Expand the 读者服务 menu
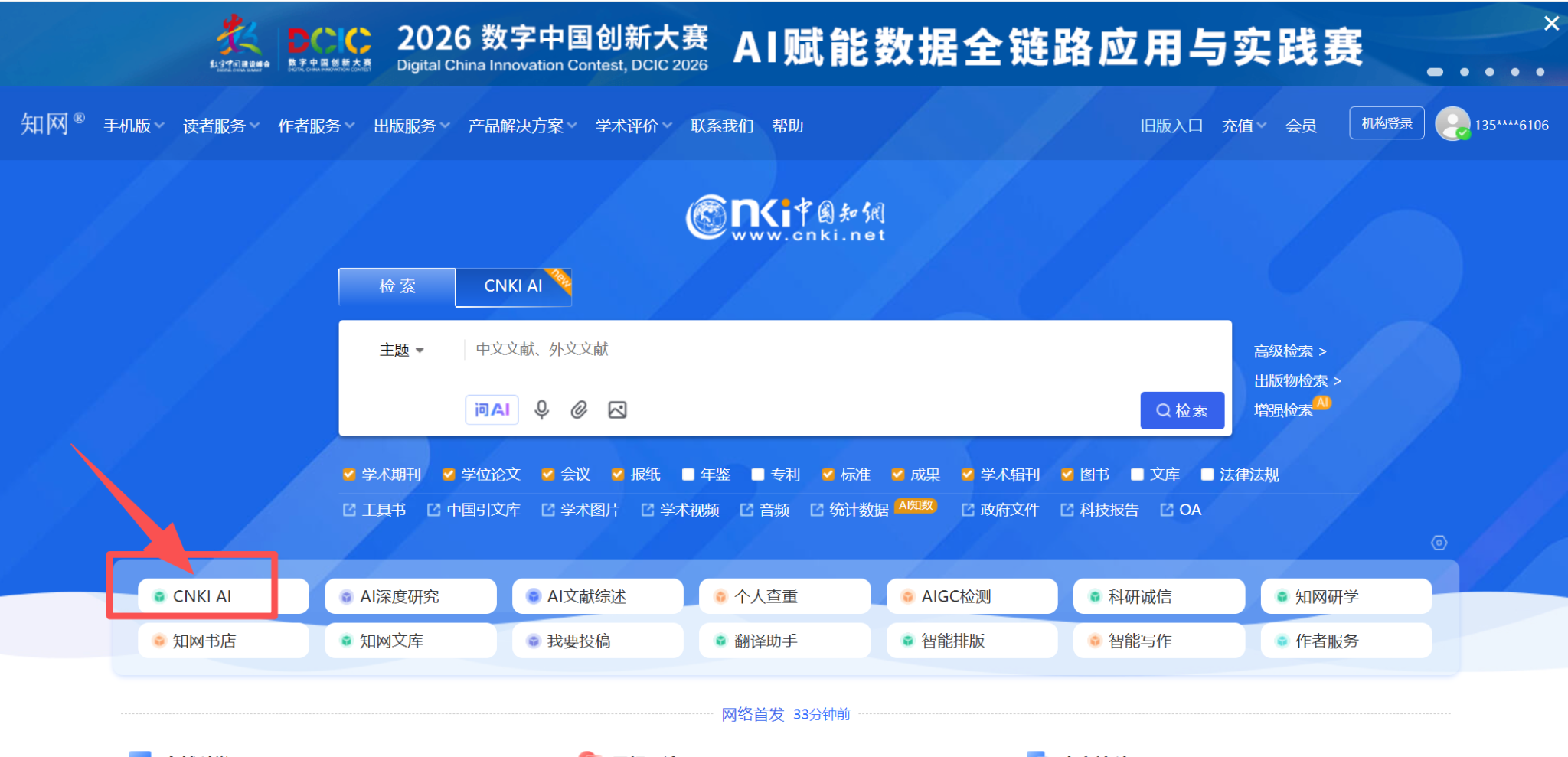 220,126
